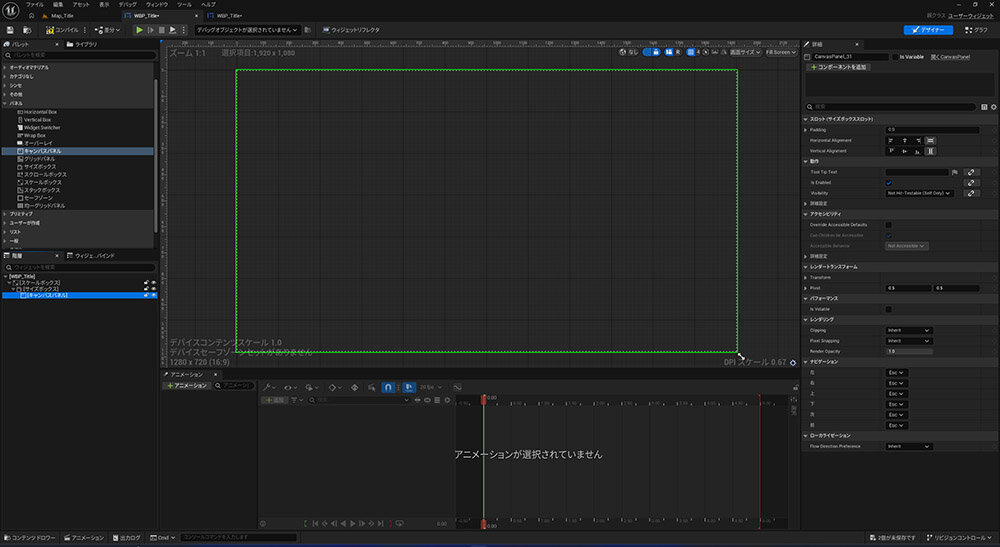Click the Tool Tip Text bind link icon
Screen dimensions: 1000x547
tap(971, 172)
